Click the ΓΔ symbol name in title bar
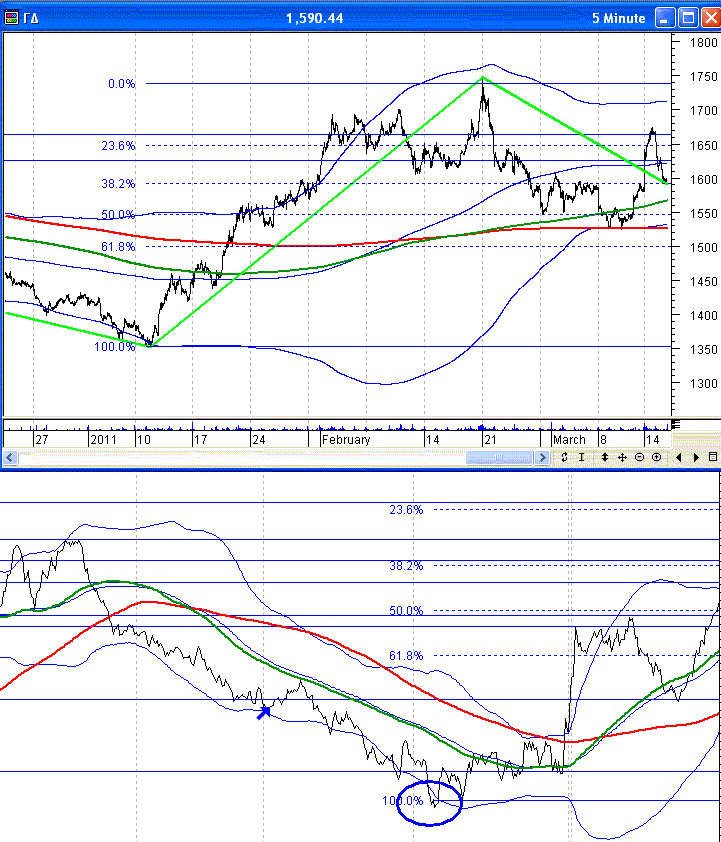 (x=33, y=18)
